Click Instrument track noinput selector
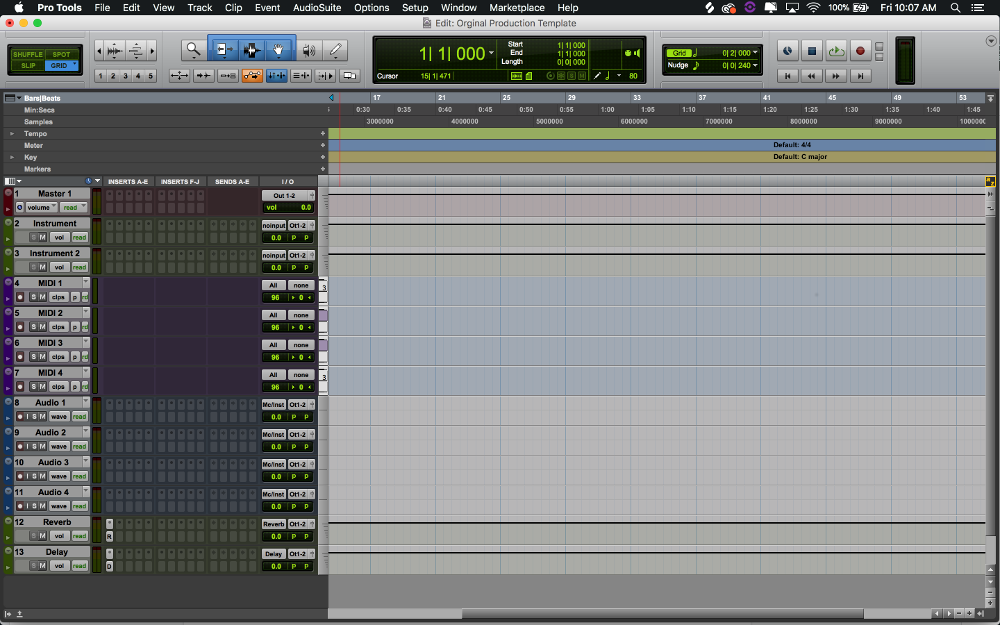Screen dimensions: 1000x625 [x=274, y=226]
